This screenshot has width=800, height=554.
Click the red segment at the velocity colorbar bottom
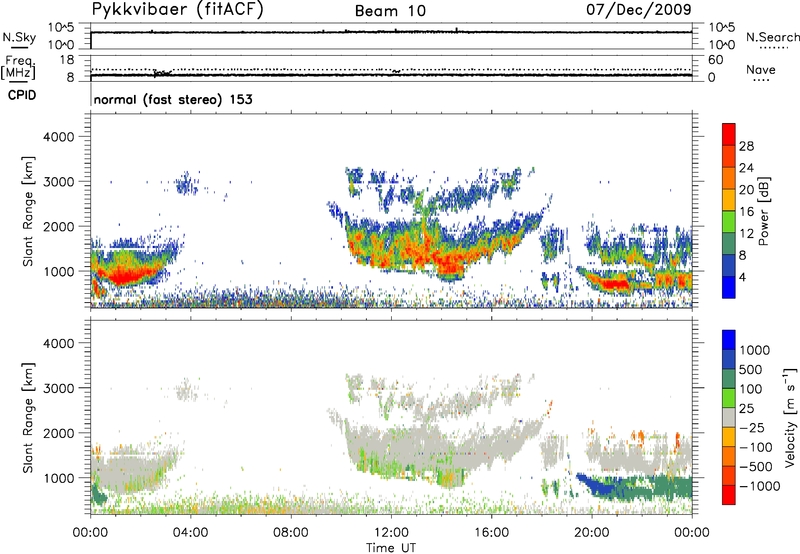click(729, 495)
